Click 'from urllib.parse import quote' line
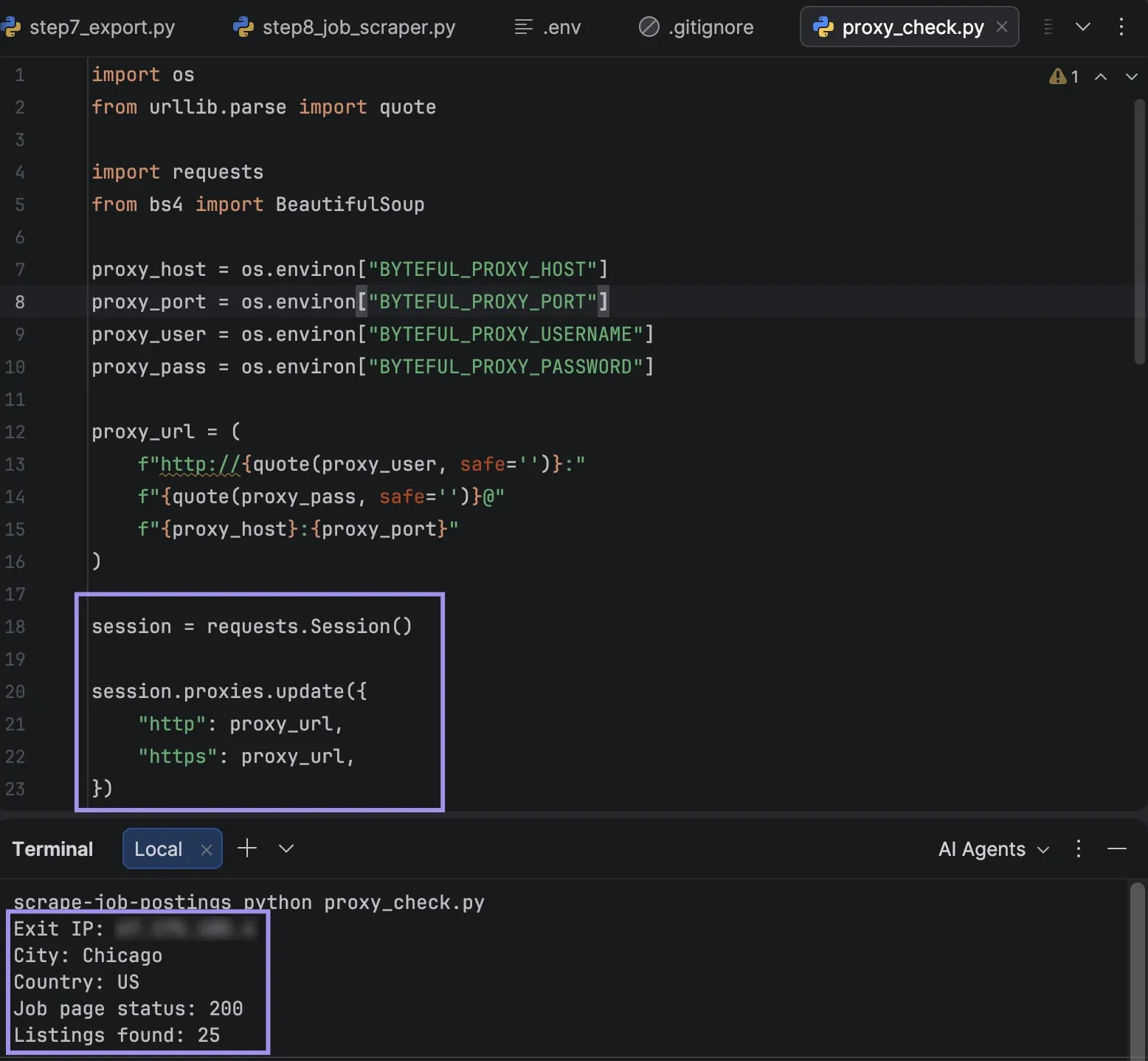1148x1061 pixels. coord(263,107)
